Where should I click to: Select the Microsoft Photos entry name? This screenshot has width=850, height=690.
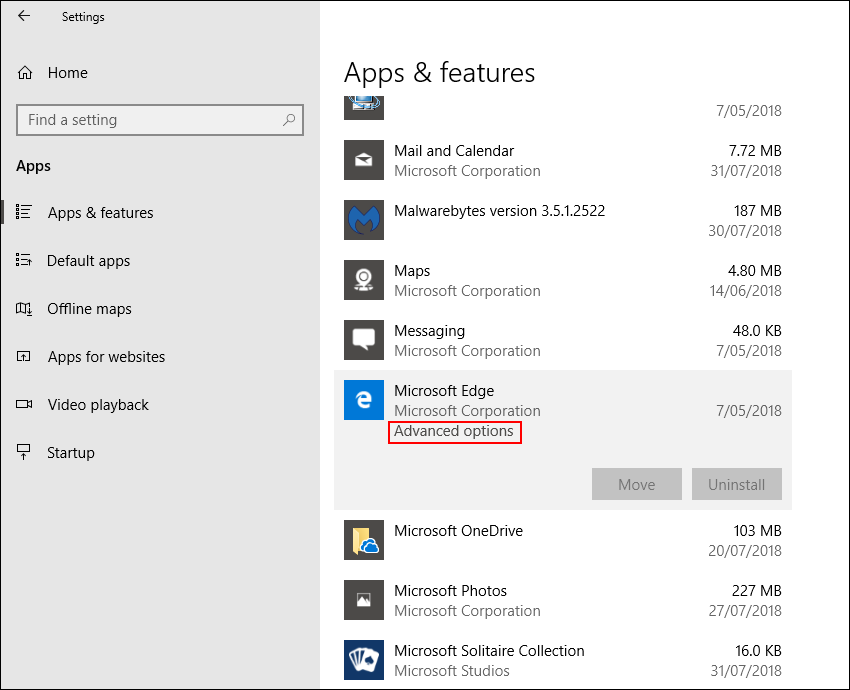click(x=450, y=591)
